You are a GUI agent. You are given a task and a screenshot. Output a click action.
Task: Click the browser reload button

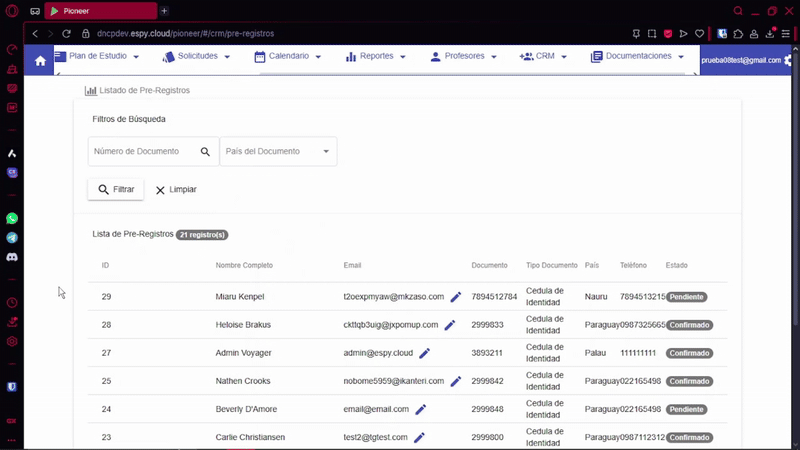(x=67, y=33)
